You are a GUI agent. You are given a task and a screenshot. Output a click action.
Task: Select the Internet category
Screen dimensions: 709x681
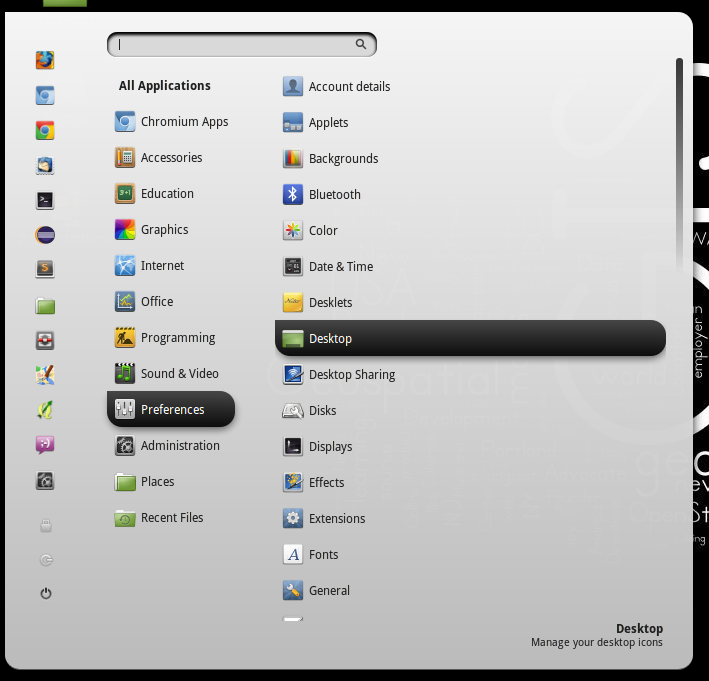point(171,265)
